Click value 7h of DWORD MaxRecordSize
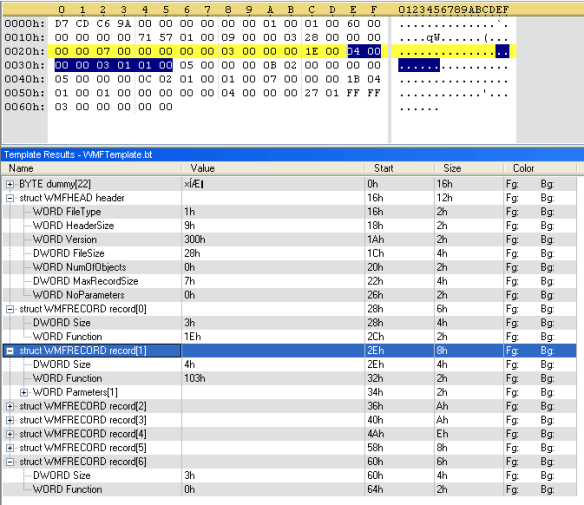 190,281
